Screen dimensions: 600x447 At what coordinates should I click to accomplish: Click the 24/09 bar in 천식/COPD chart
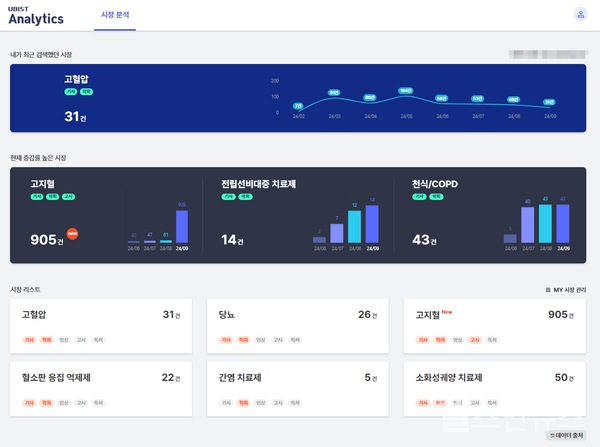pos(563,222)
